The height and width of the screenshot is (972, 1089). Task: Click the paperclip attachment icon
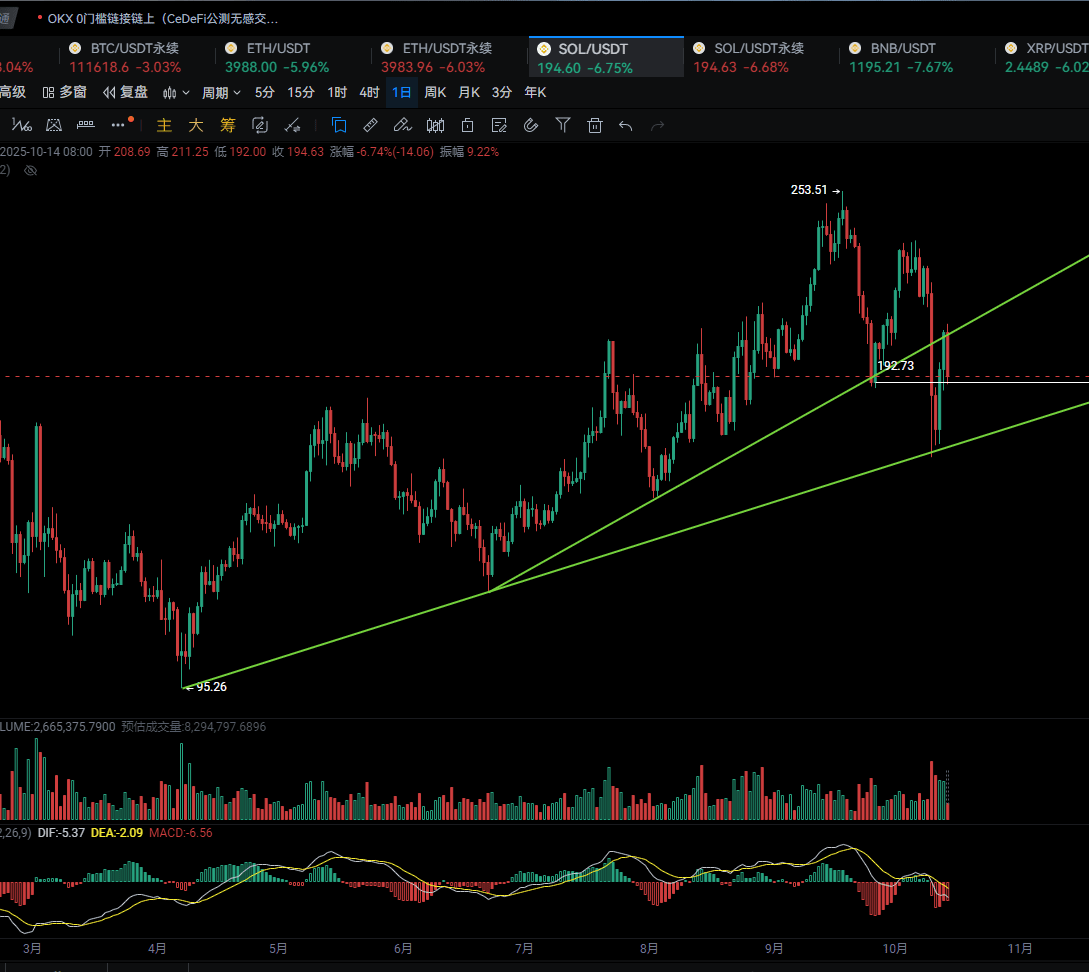click(x=531, y=125)
